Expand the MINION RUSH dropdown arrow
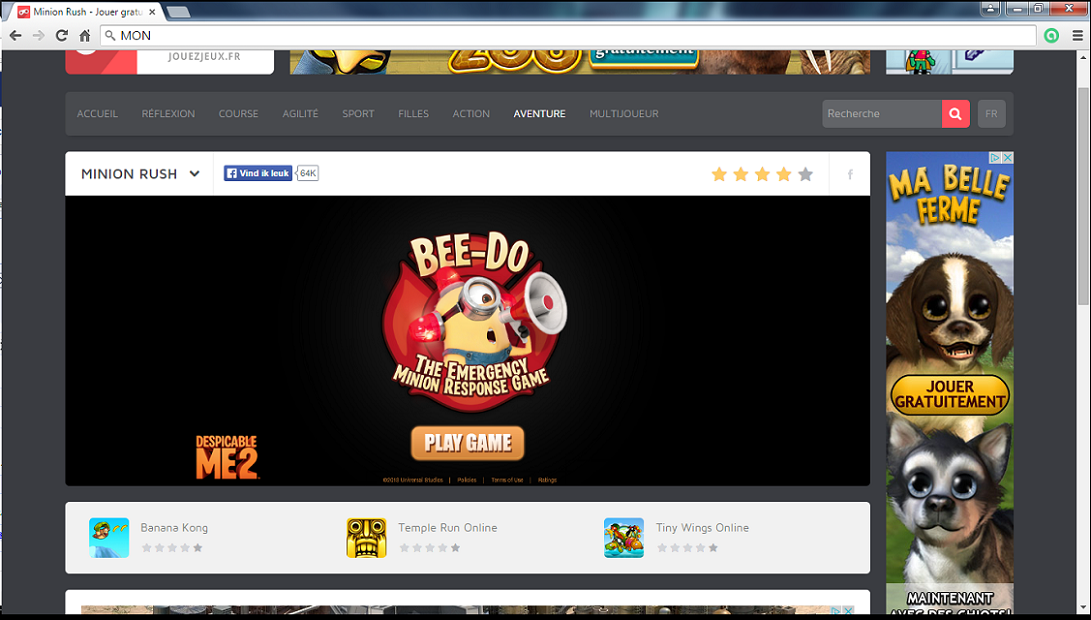The image size is (1091, 620). 193,173
